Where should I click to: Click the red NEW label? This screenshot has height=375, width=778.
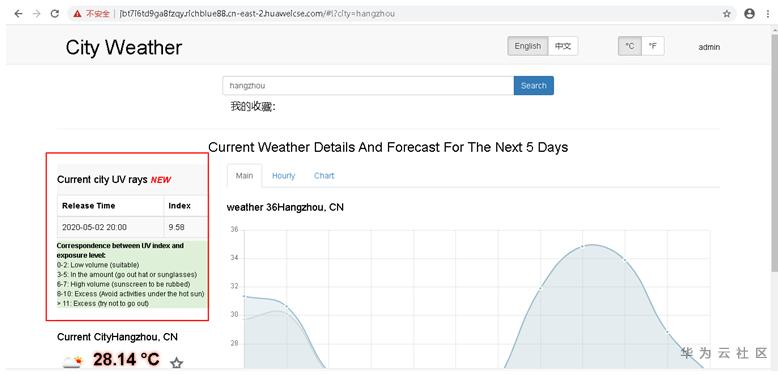pos(161,180)
